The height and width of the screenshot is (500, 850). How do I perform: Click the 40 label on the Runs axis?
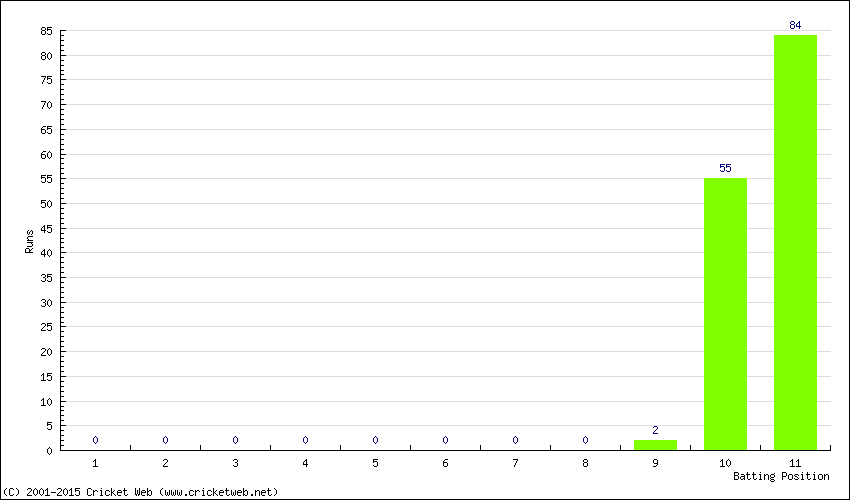coord(46,253)
